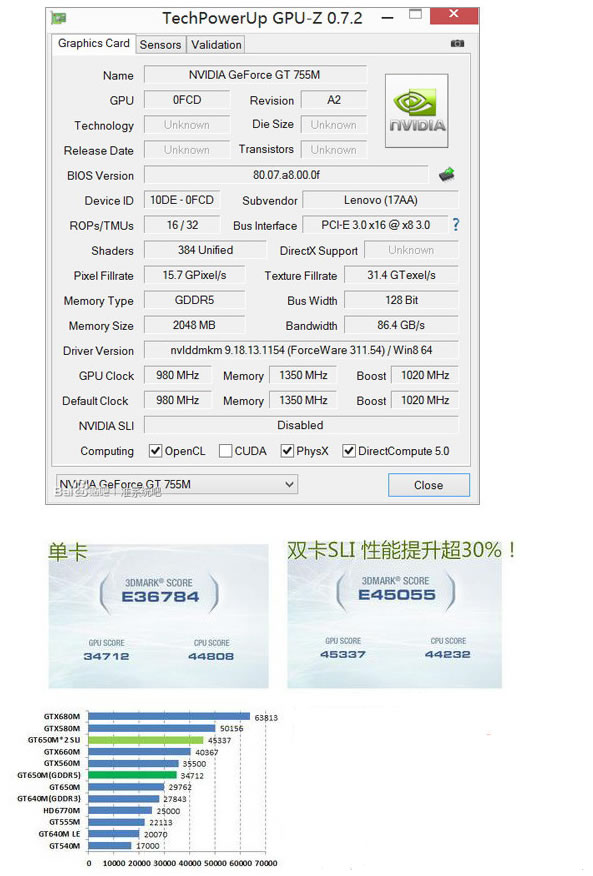Screen dimensions: 593x876
Task: Click the BIOS save chip icon
Action: (447, 175)
